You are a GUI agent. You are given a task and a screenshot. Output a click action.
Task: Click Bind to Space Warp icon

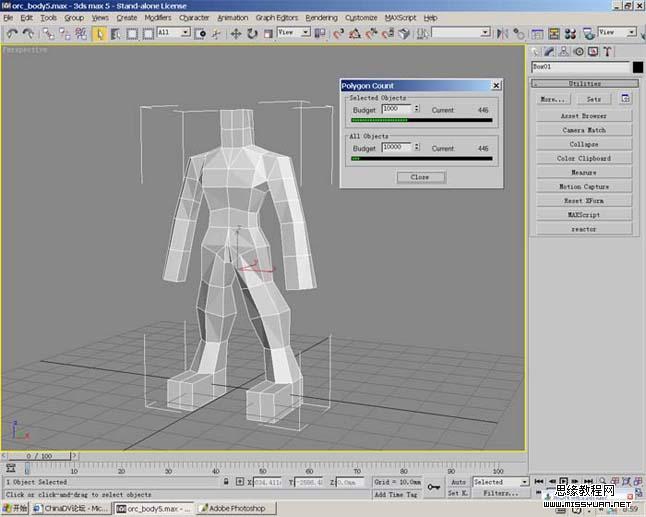(x=81, y=34)
